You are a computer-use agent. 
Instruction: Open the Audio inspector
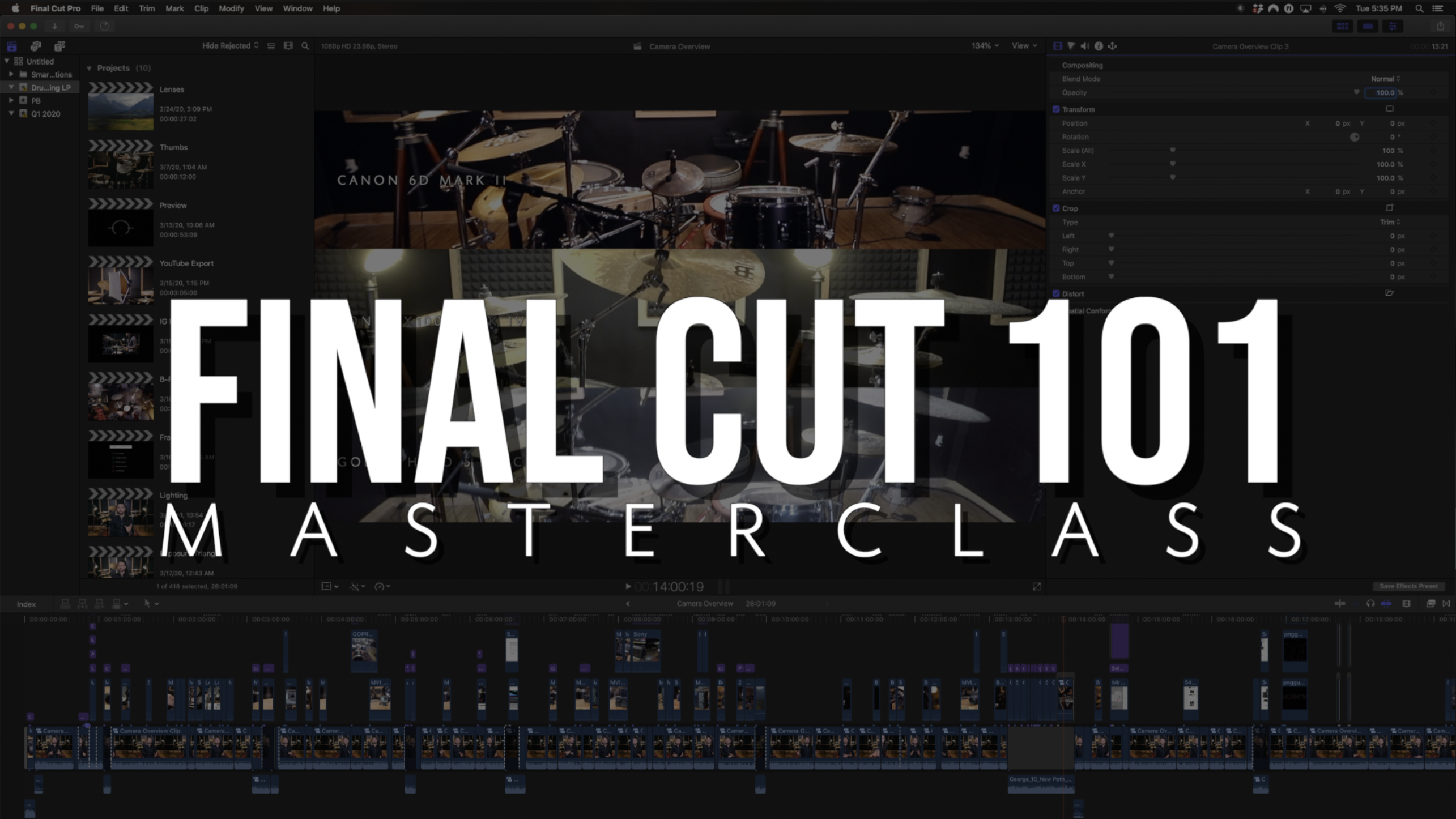1085,46
